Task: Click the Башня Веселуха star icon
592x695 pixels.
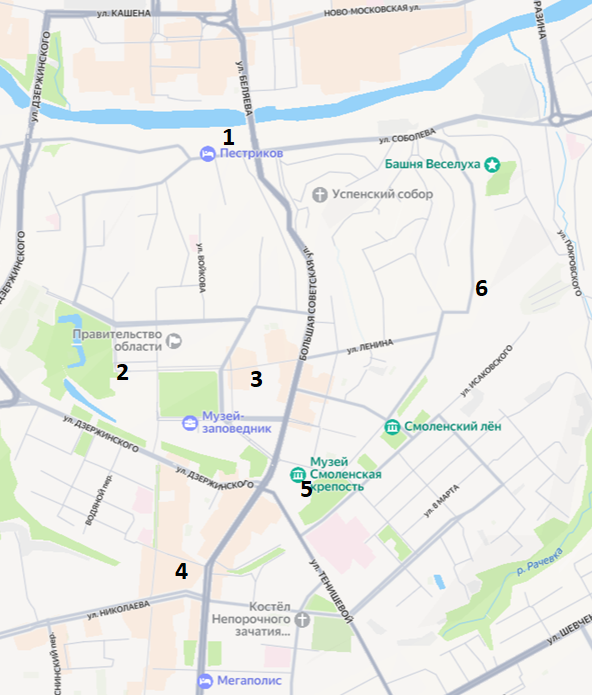Action: click(x=492, y=165)
